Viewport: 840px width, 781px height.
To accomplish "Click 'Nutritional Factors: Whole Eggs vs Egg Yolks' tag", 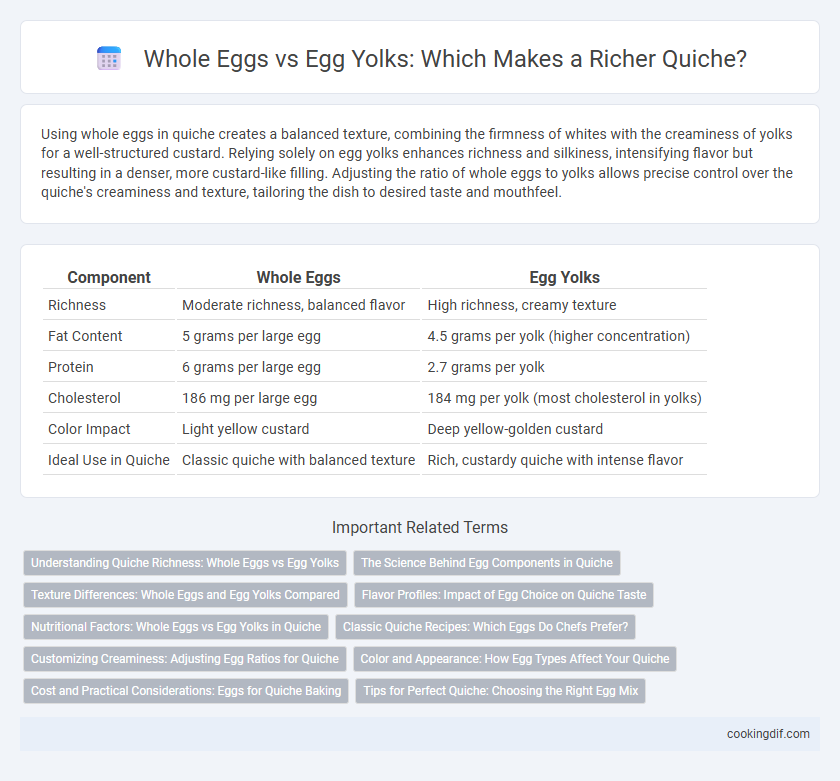I will (176, 627).
